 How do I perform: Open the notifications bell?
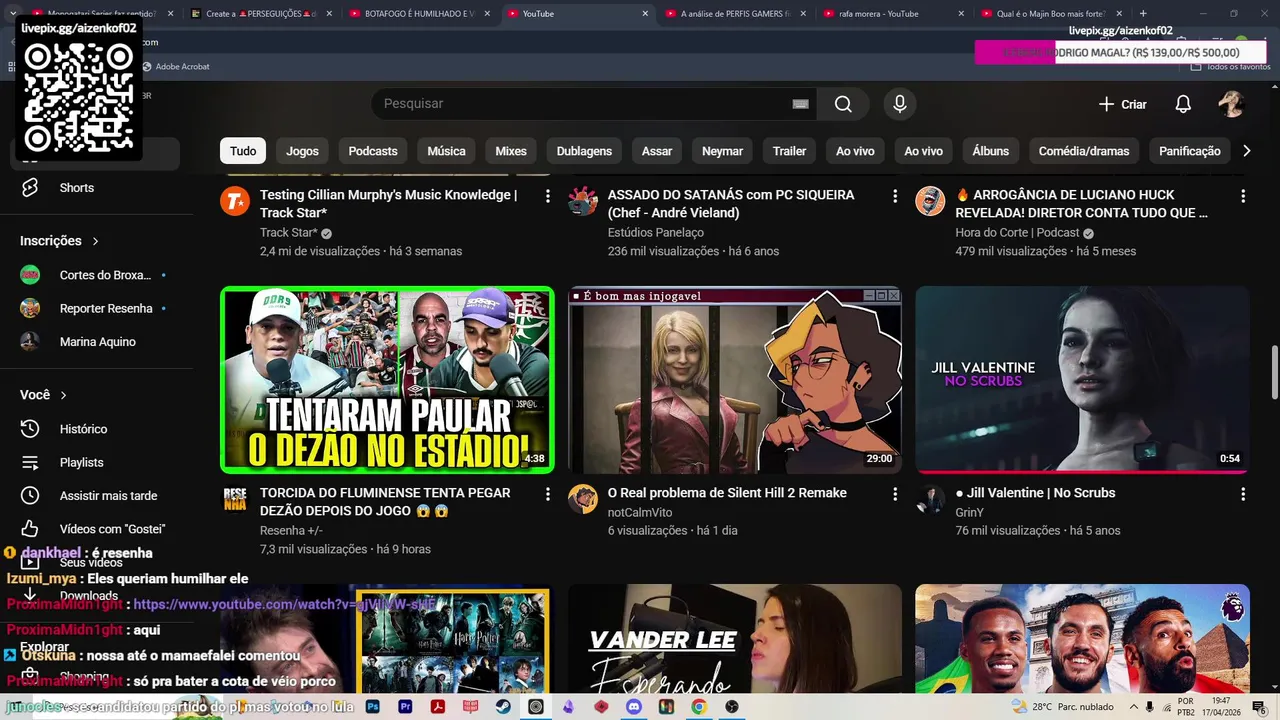tap(1183, 104)
